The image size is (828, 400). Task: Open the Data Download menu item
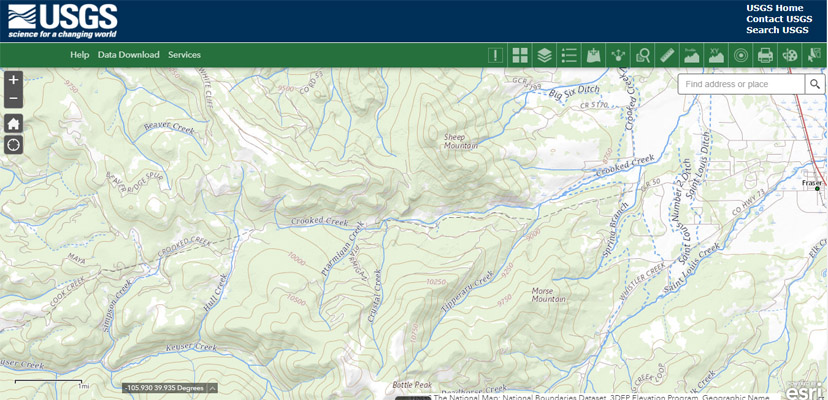coord(128,55)
